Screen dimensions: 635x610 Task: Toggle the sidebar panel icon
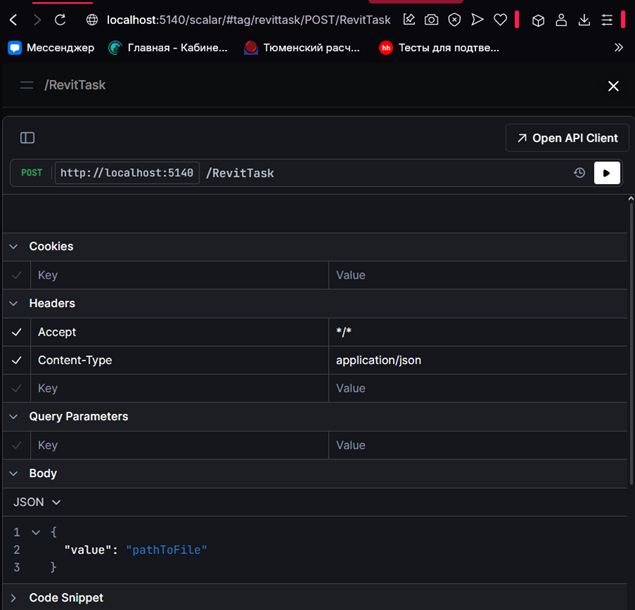[x=28, y=138]
